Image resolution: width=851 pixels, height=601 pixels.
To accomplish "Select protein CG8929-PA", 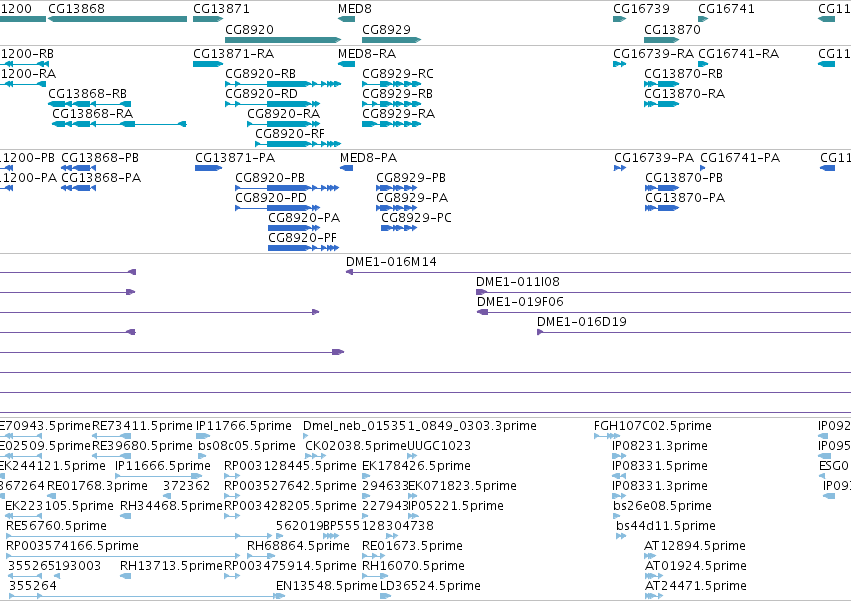I will tap(412, 198).
